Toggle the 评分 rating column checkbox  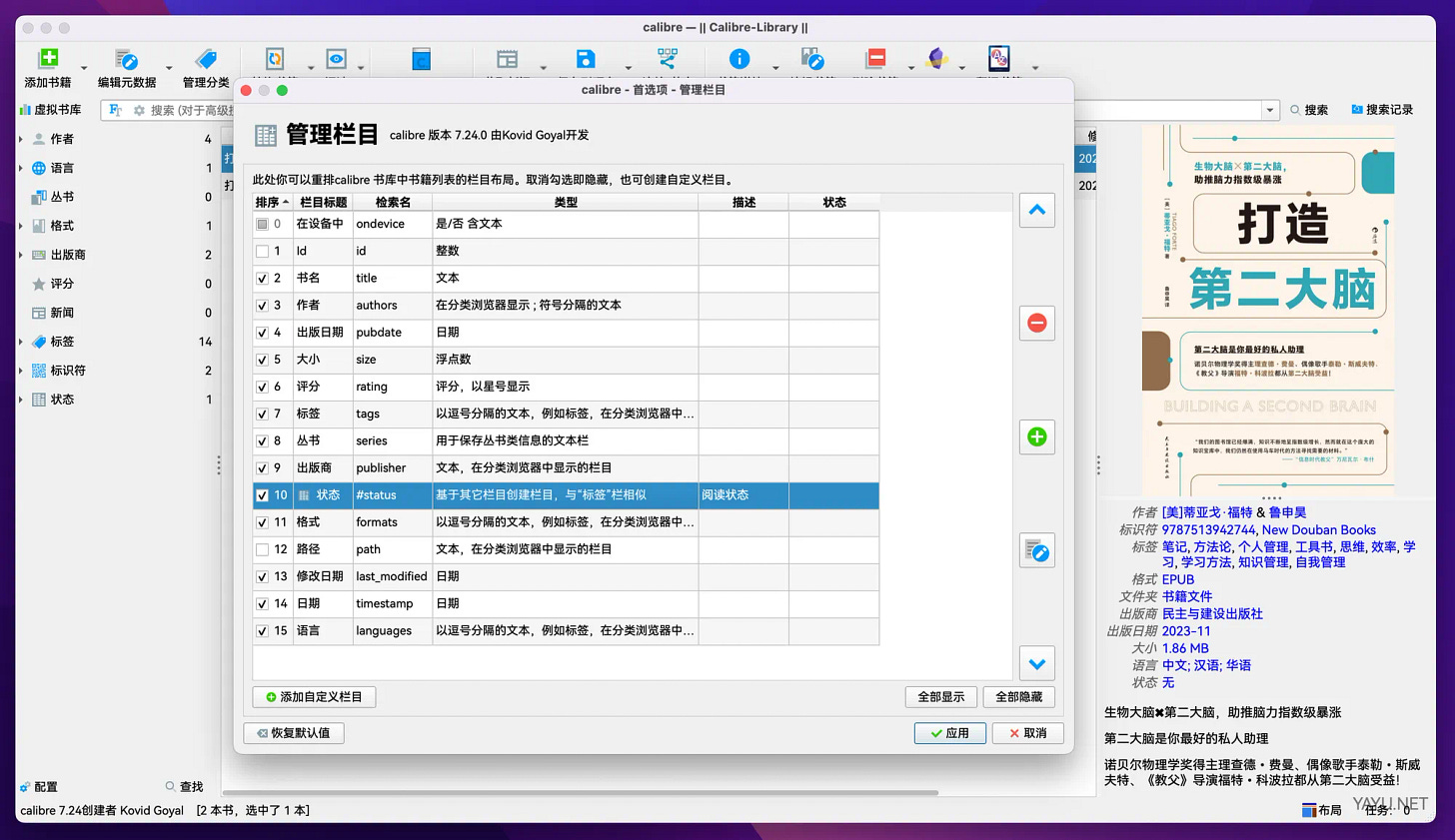pos(262,387)
